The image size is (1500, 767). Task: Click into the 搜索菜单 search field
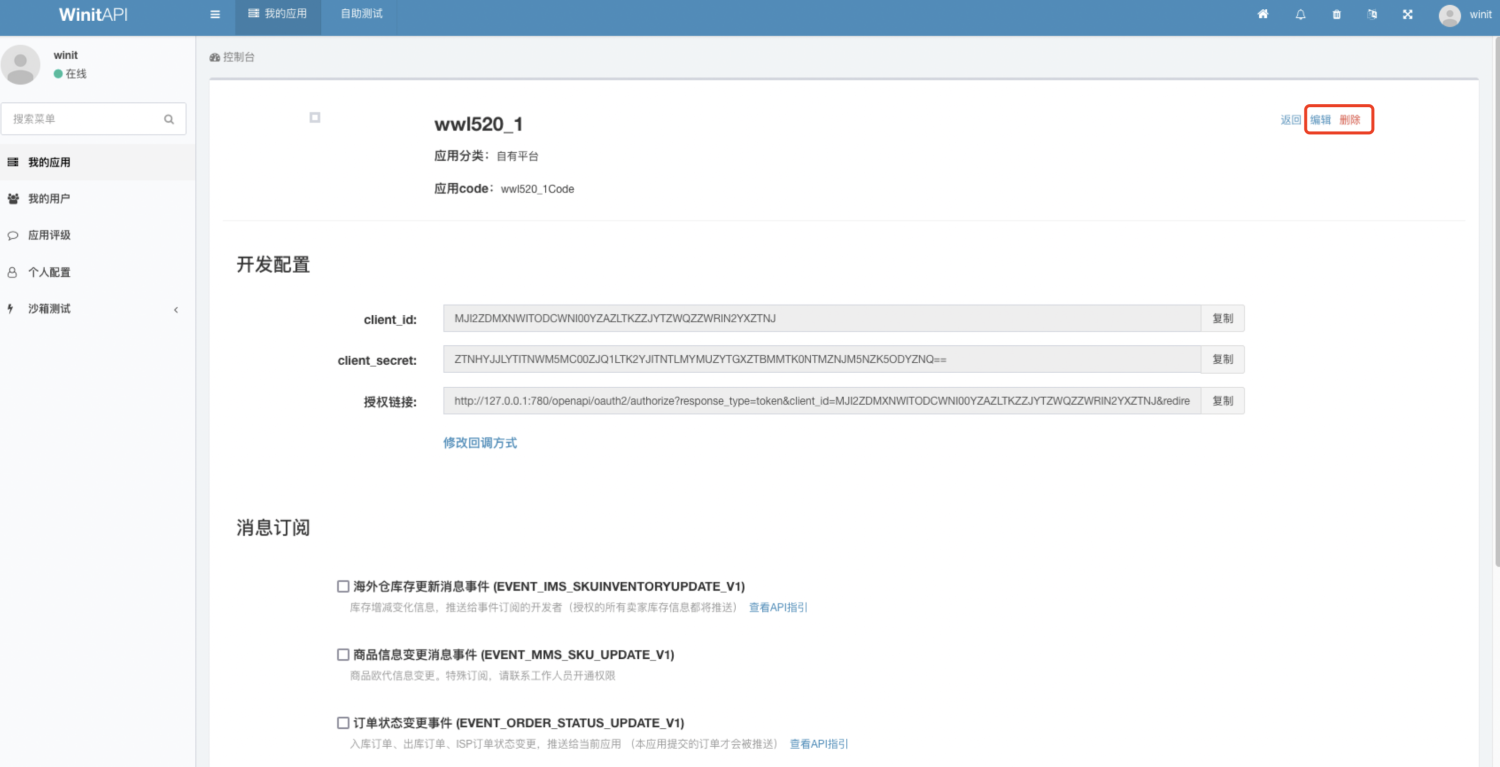[x=85, y=119]
